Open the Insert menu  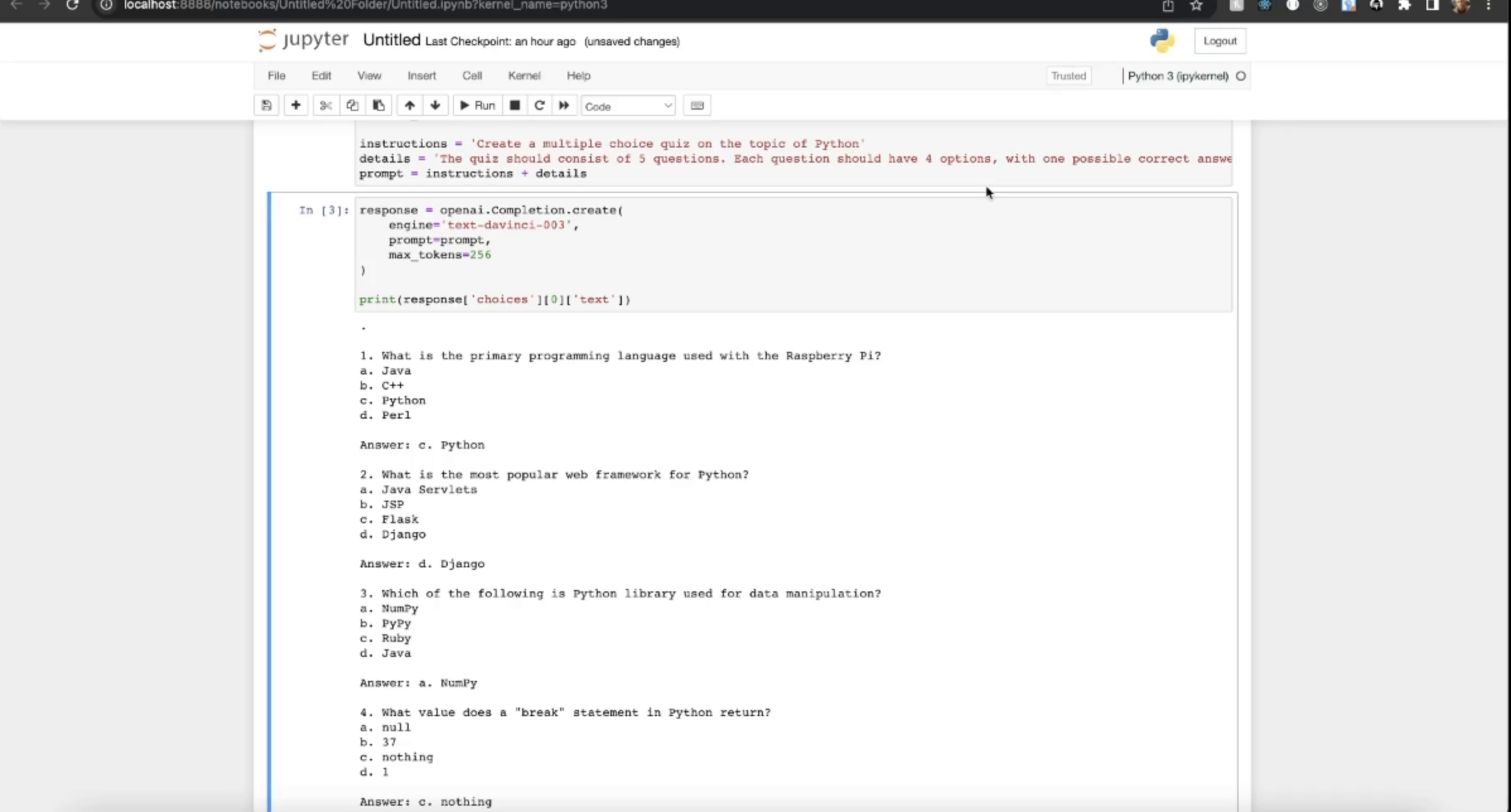click(x=421, y=76)
